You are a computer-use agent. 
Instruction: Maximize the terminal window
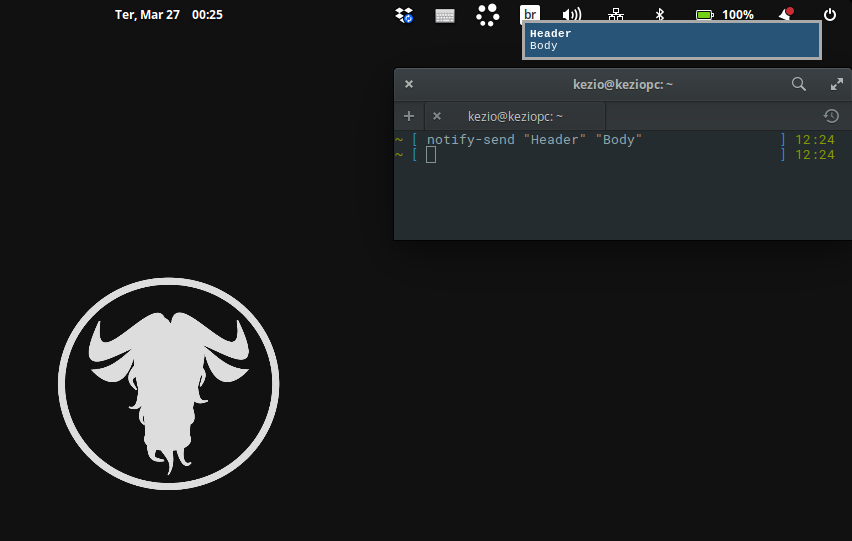[837, 84]
